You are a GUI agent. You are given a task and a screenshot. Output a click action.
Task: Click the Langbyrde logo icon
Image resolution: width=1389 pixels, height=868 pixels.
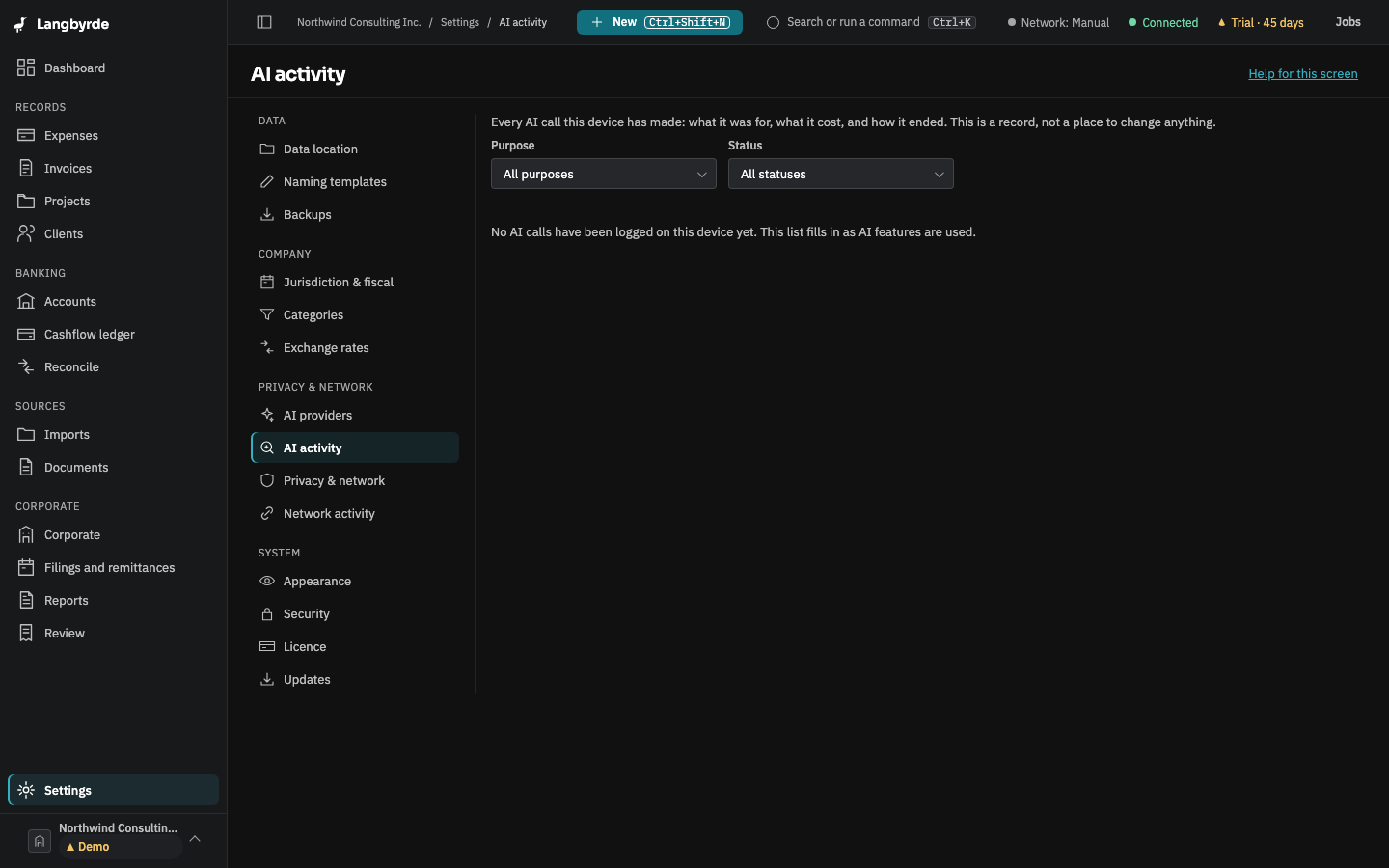coord(20,24)
